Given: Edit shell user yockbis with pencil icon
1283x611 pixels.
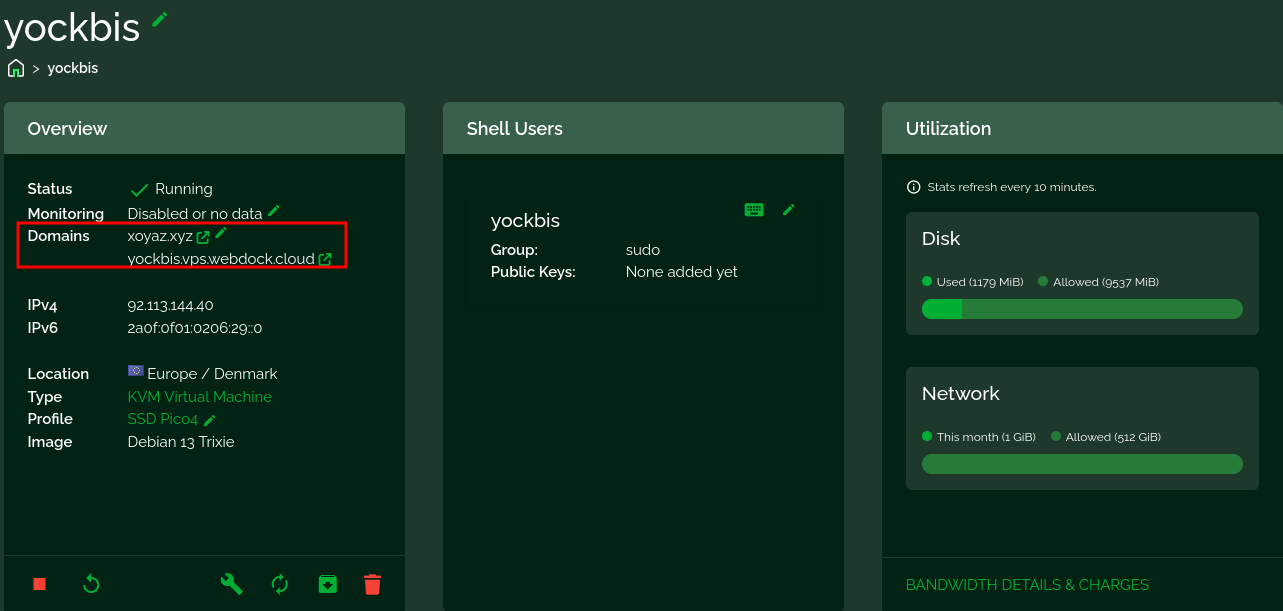Looking at the screenshot, I should tap(789, 210).
